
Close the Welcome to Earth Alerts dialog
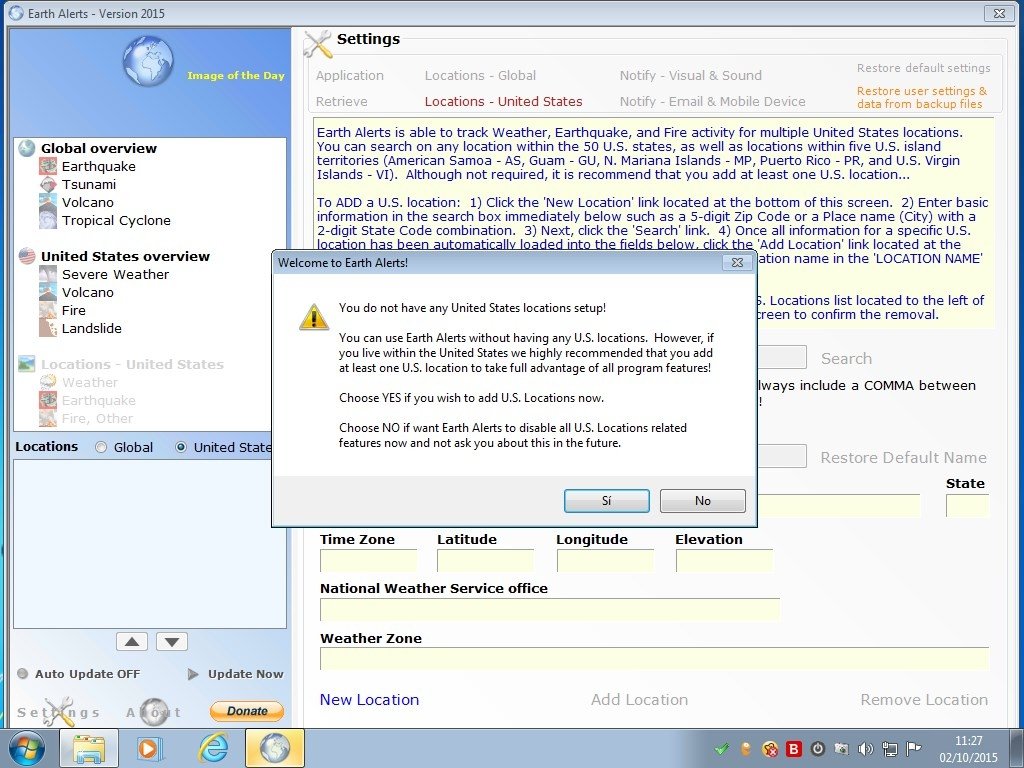737,263
